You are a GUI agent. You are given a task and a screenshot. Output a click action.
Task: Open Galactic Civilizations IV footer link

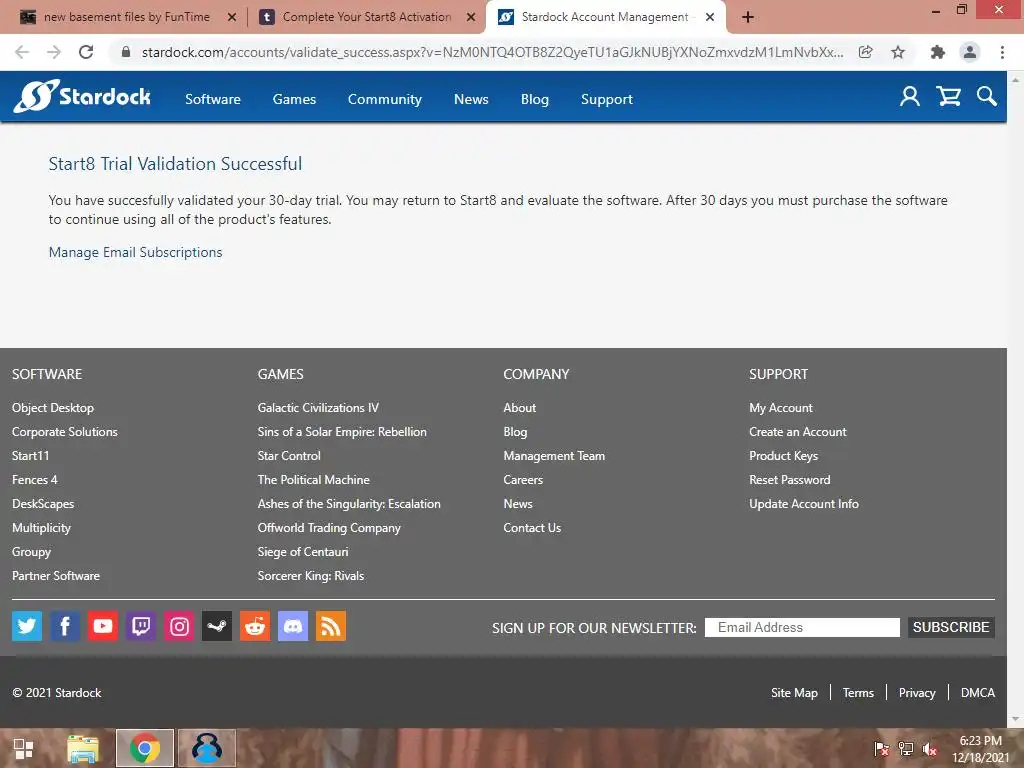click(318, 408)
